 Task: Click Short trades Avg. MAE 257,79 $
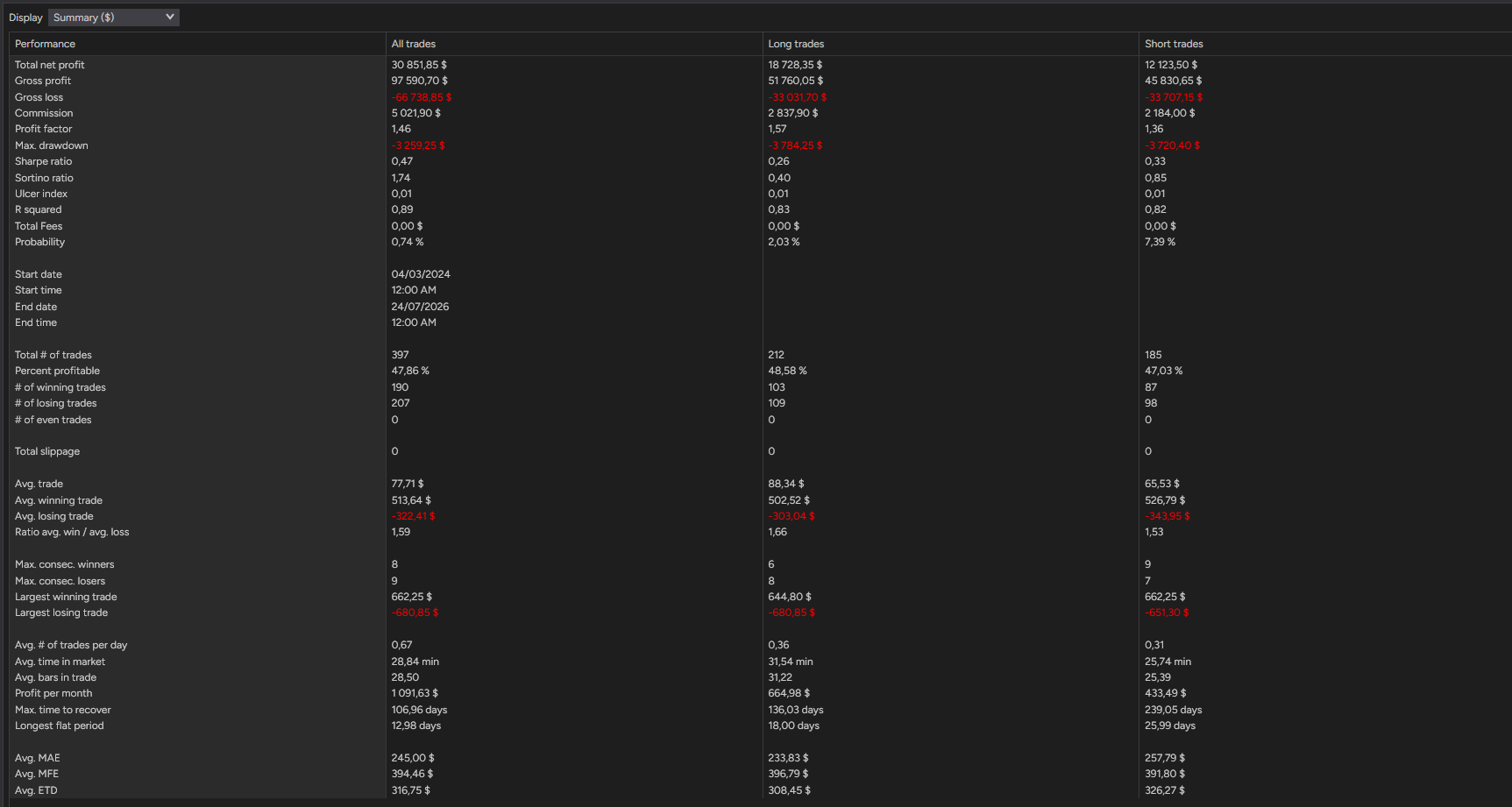pyautogui.click(x=1165, y=758)
